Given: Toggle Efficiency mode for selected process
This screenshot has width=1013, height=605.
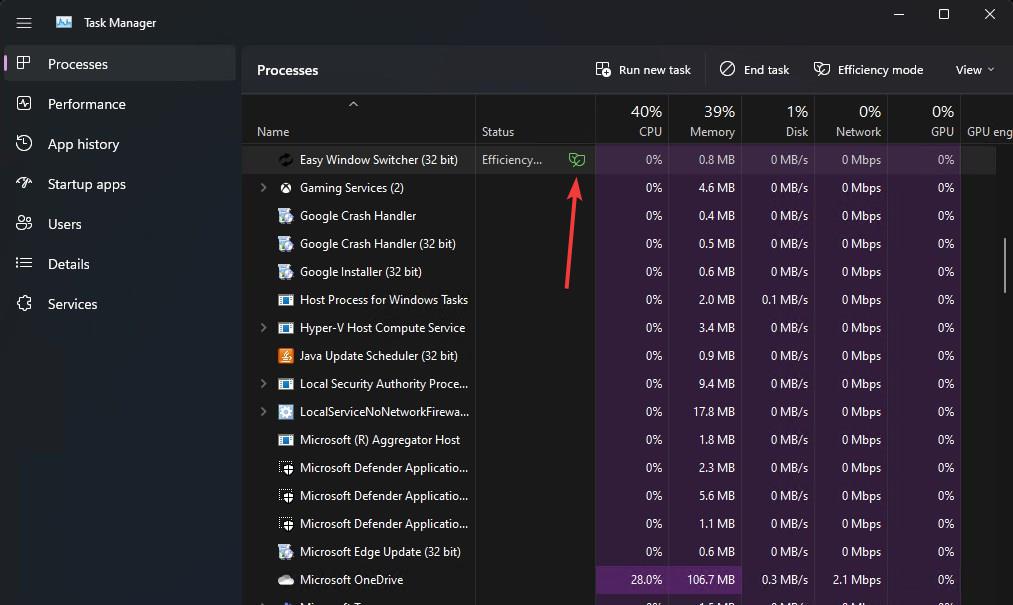Looking at the screenshot, I should click(868, 70).
